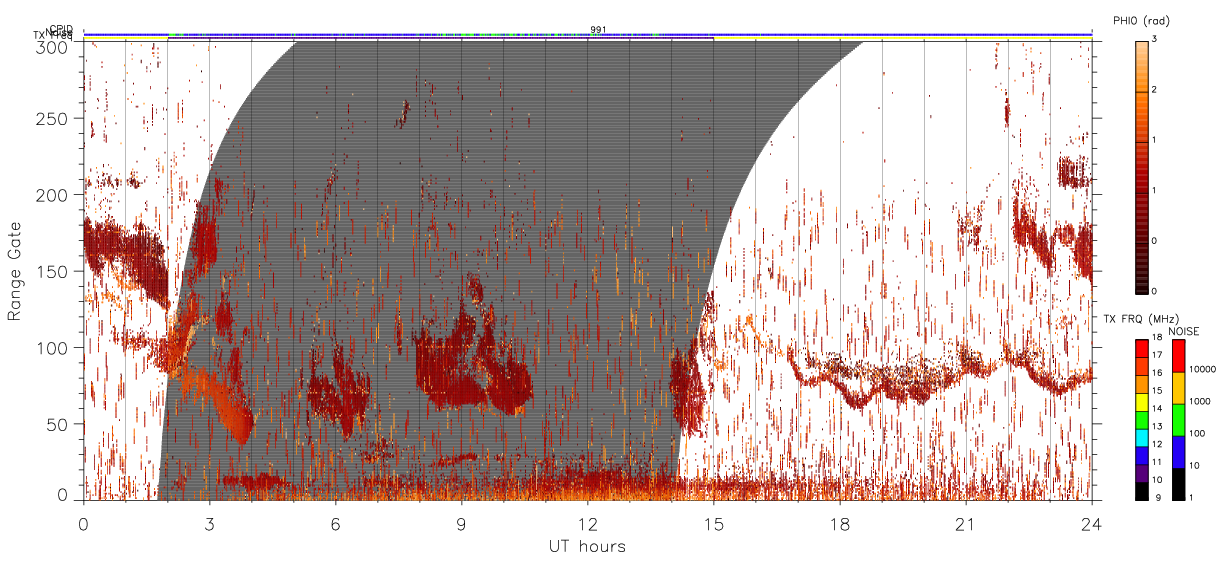The image size is (1228, 567).
Task: Click the 14 label on TX FRQ scale
Action: click(x=1156, y=408)
